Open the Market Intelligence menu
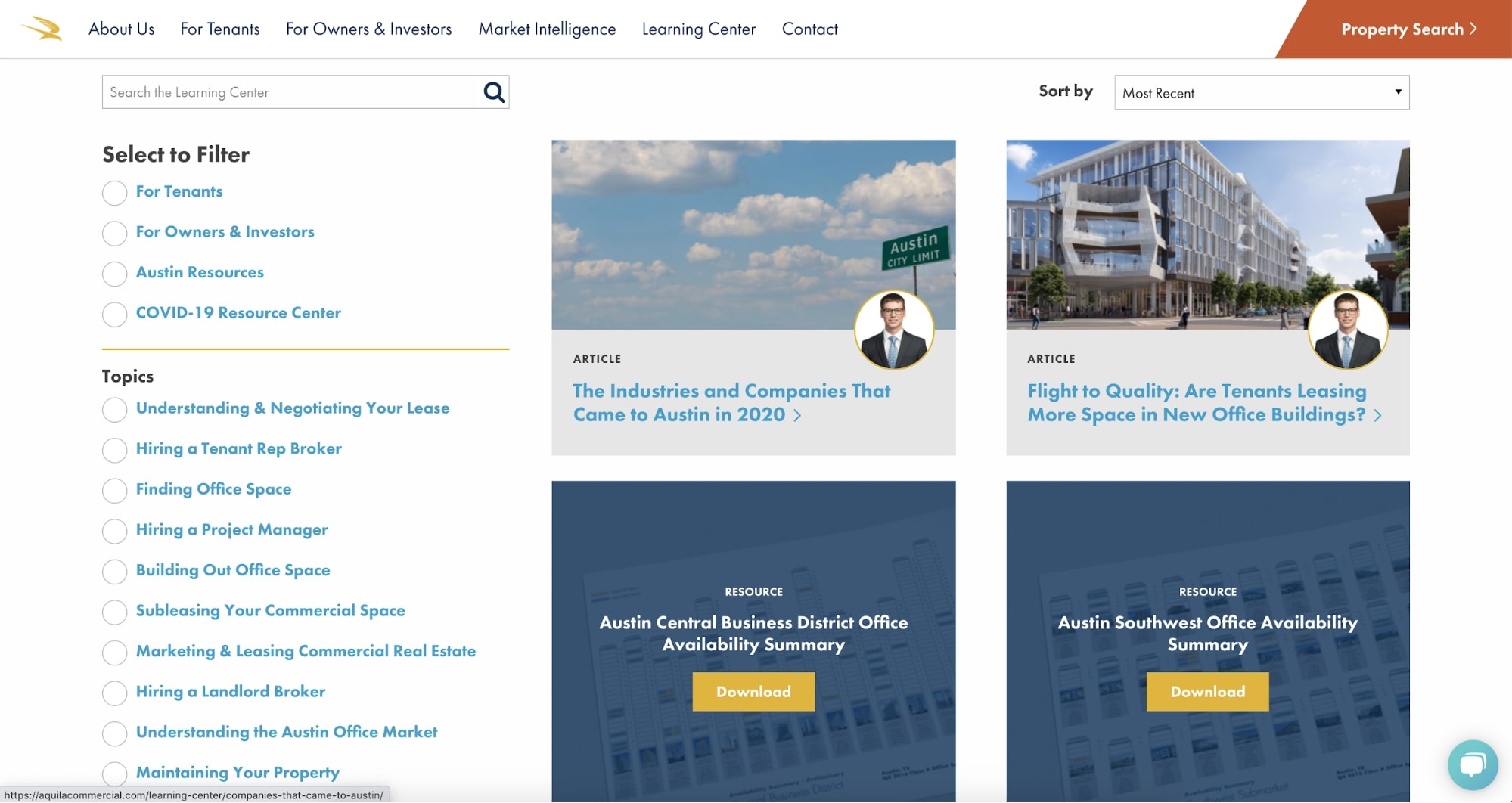The image size is (1512, 803). tap(547, 29)
